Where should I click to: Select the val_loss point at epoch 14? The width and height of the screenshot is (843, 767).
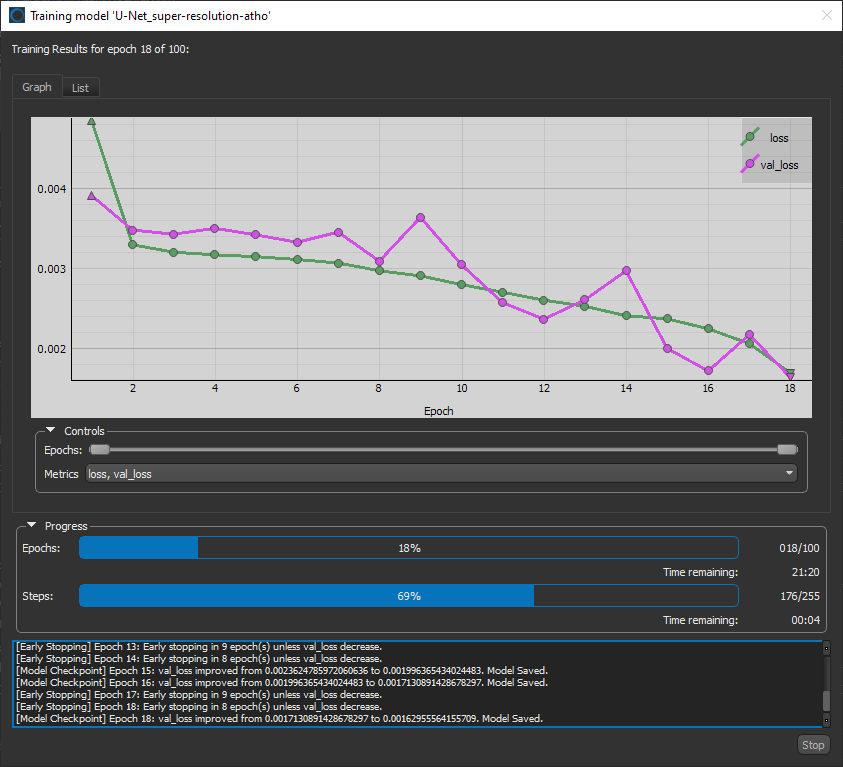coord(626,270)
